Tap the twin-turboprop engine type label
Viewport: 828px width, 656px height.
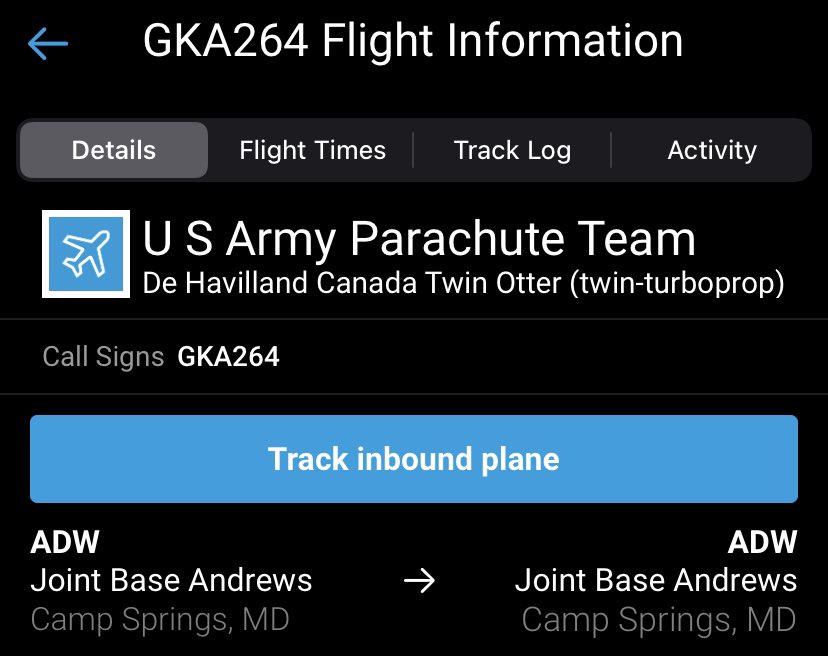click(676, 283)
